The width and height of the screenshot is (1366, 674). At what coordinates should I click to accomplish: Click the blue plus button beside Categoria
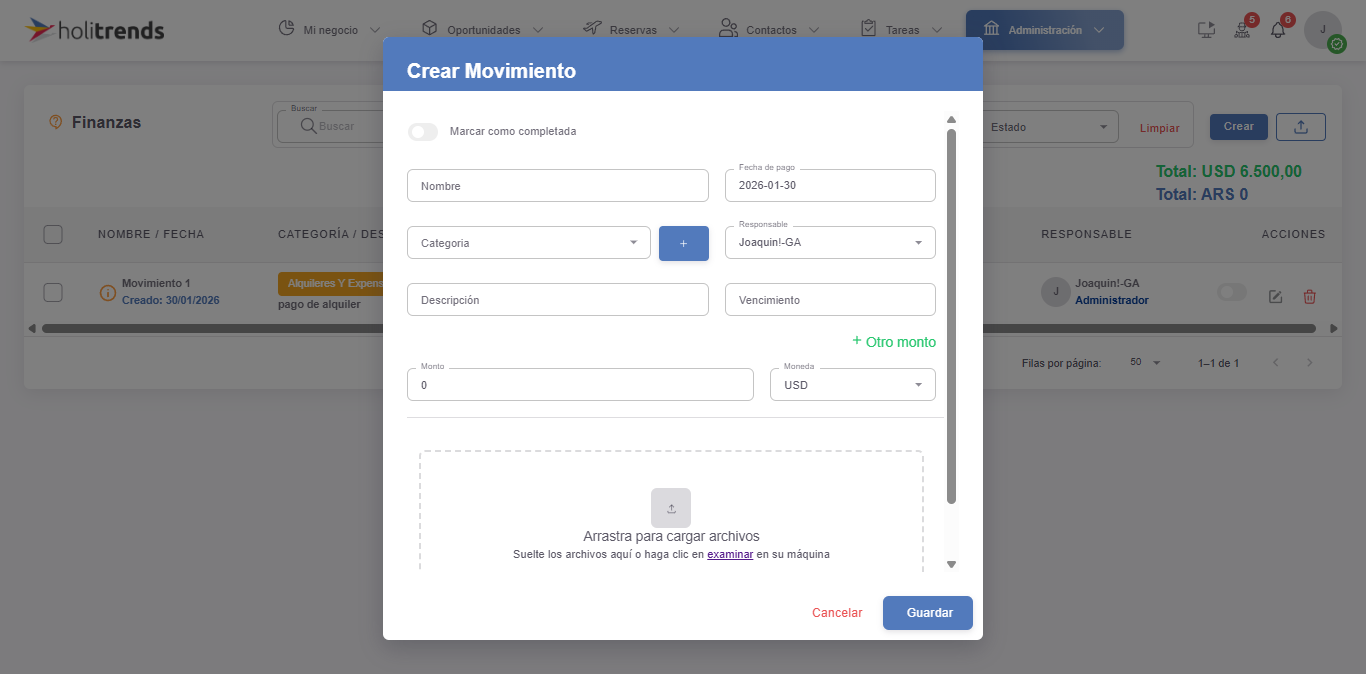(683, 243)
